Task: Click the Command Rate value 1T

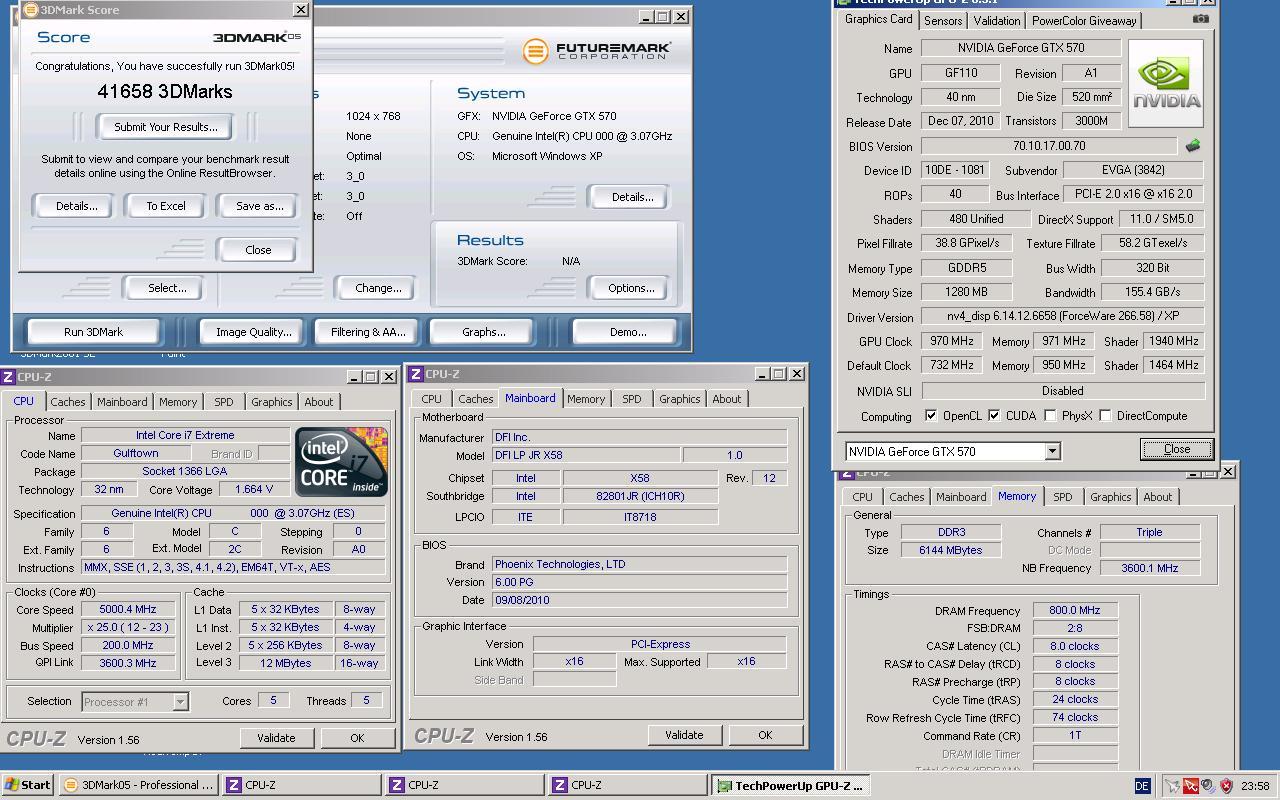Action: 1075,735
